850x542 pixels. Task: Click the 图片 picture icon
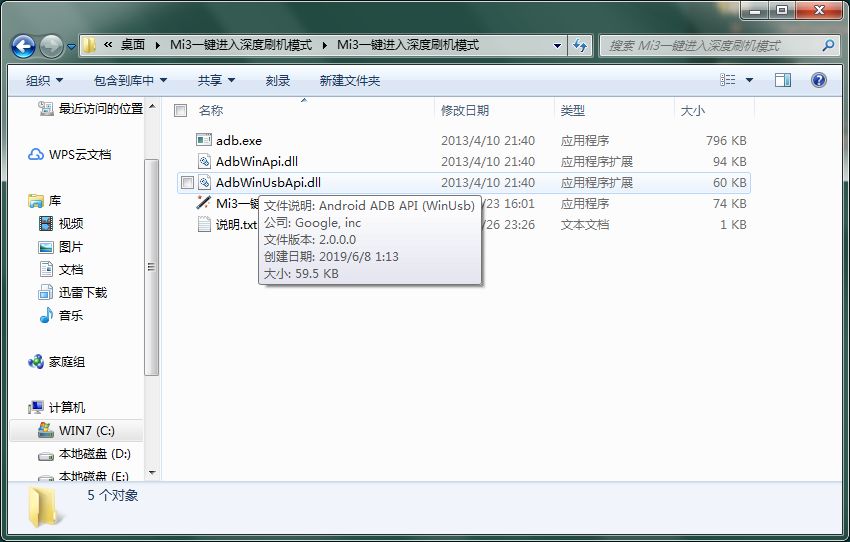pyautogui.click(x=46, y=247)
